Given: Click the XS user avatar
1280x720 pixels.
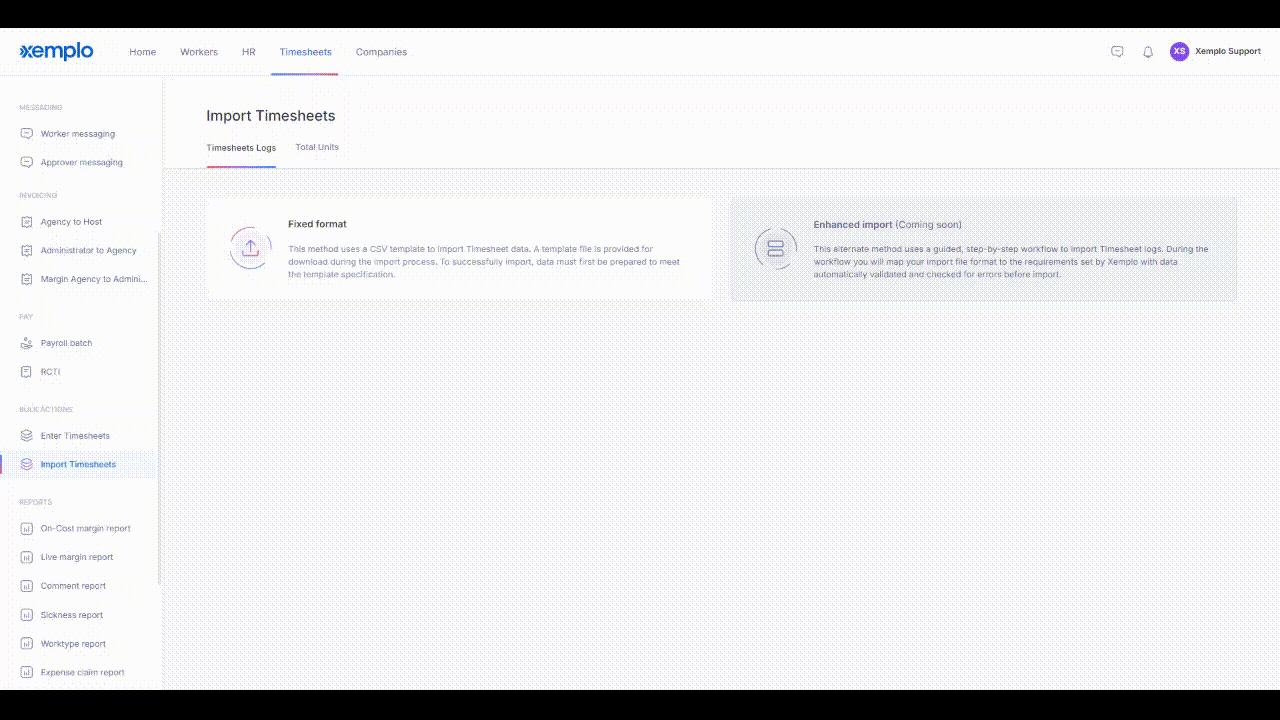Looking at the screenshot, I should point(1179,51).
